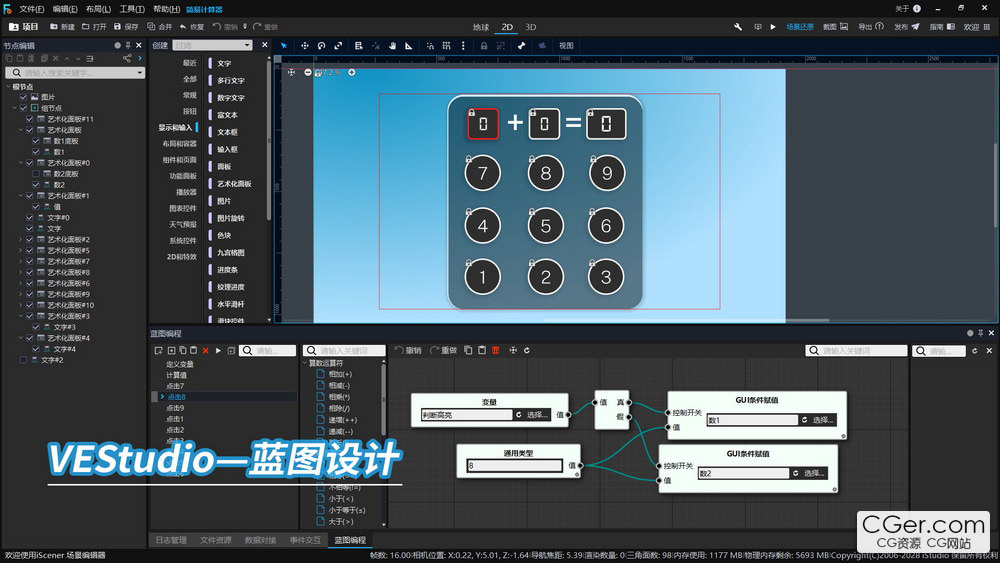Open the presentation screen icon near play
1000x563 pixels.
coord(758,27)
